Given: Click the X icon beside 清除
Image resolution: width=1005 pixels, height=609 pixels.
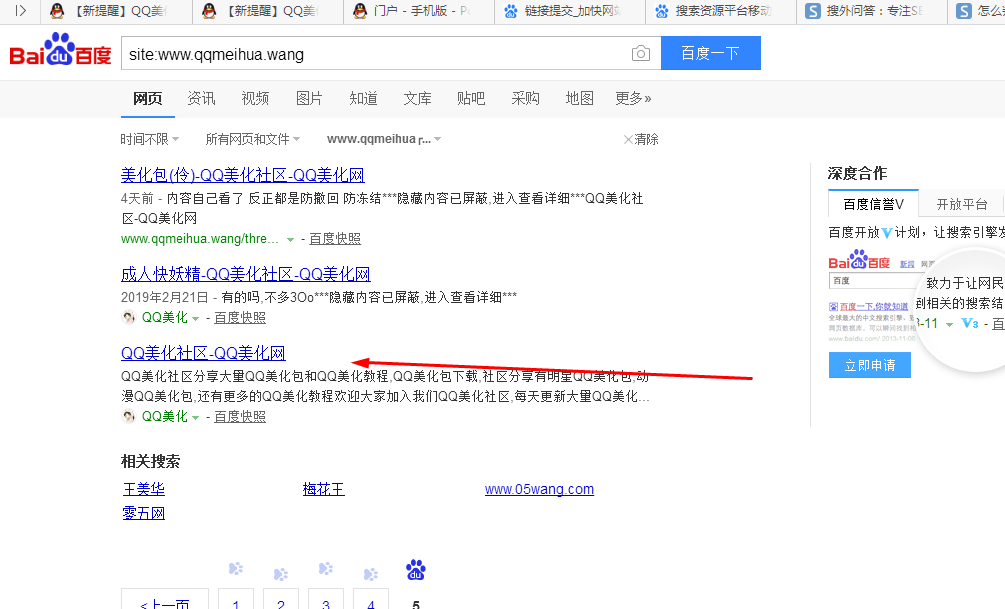Looking at the screenshot, I should tap(628, 139).
